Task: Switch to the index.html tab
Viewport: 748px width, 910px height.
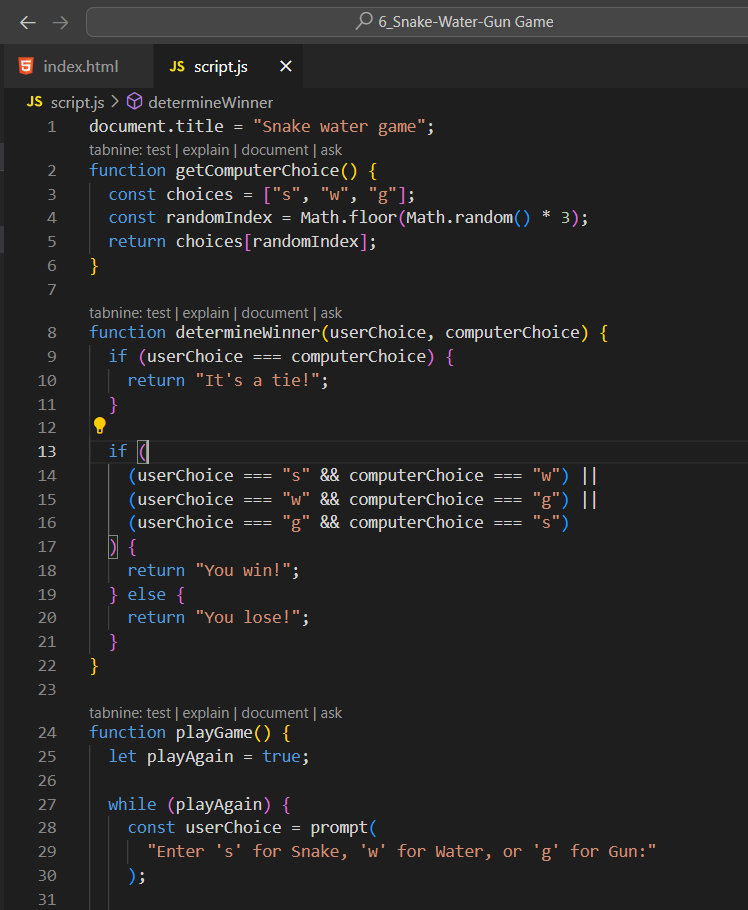Action: pos(78,66)
